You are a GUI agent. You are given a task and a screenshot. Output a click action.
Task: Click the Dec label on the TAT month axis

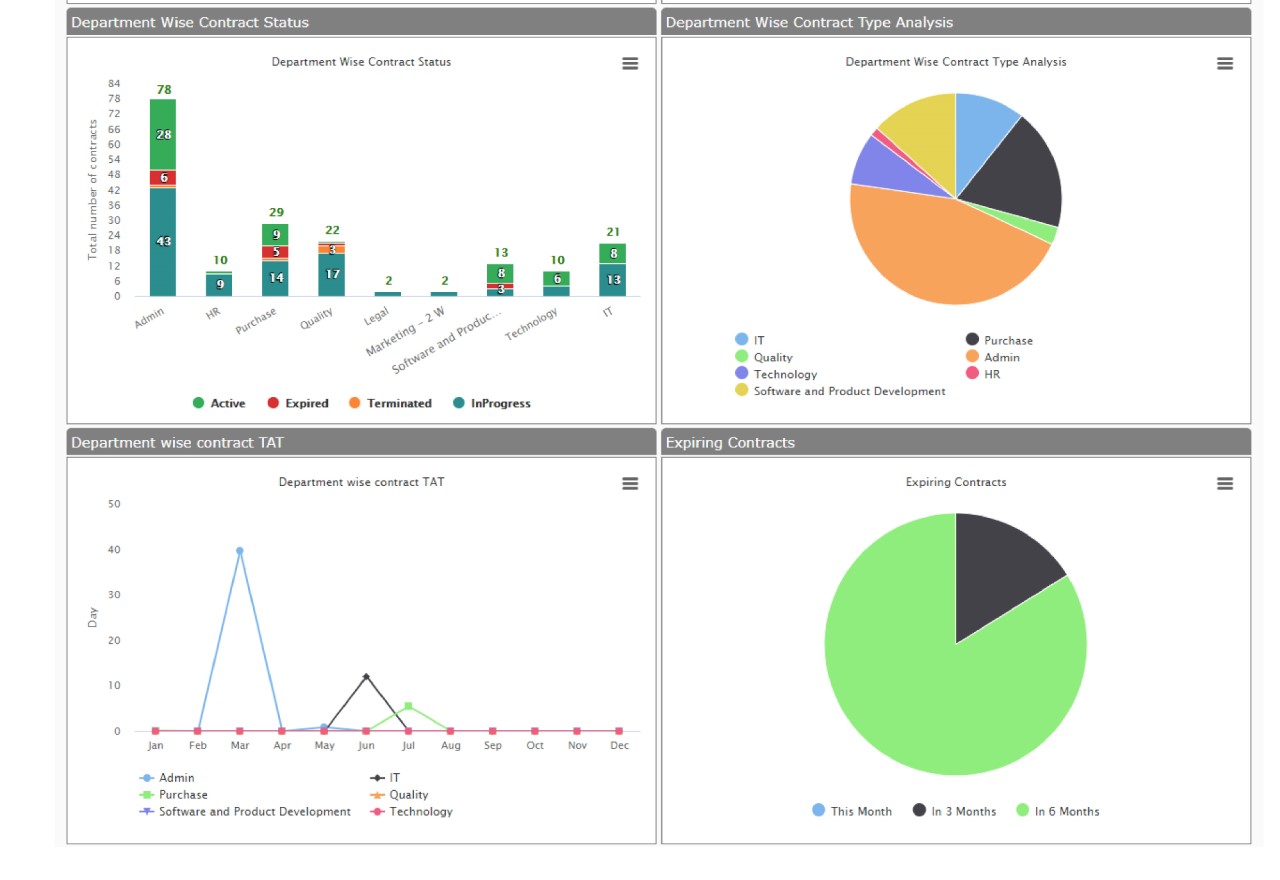coord(619,746)
